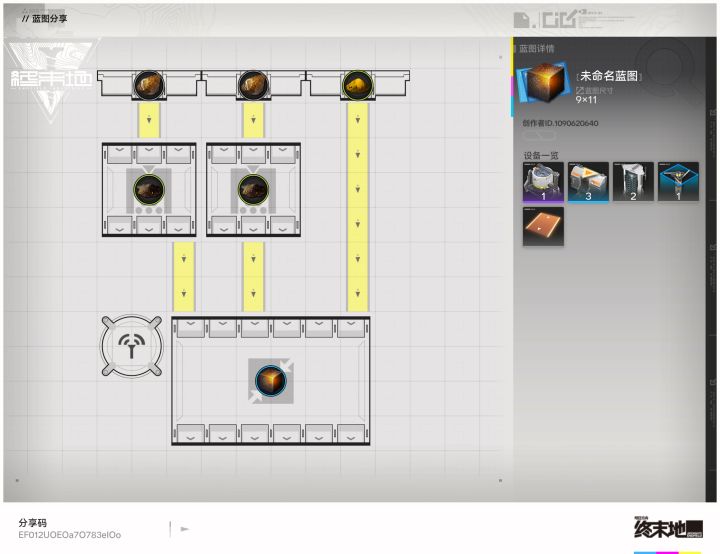Select the purple furnace device thumbnail with count 1

543,182
